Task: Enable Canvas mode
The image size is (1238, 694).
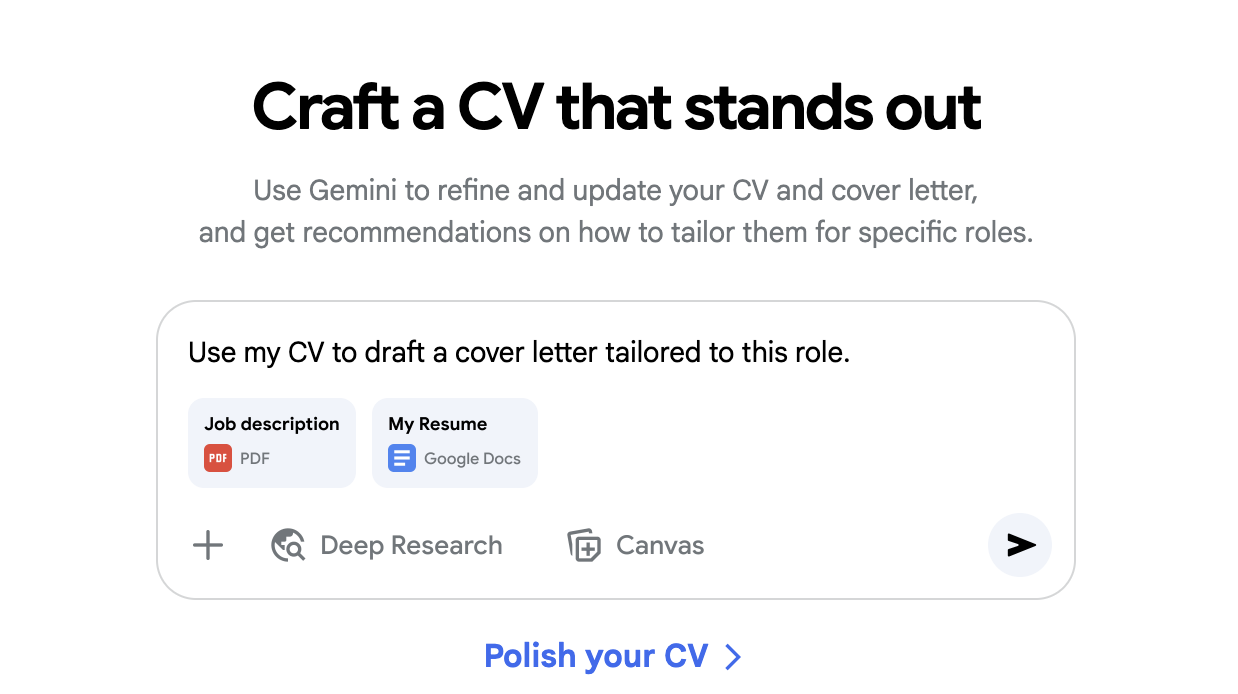Action: coord(634,545)
